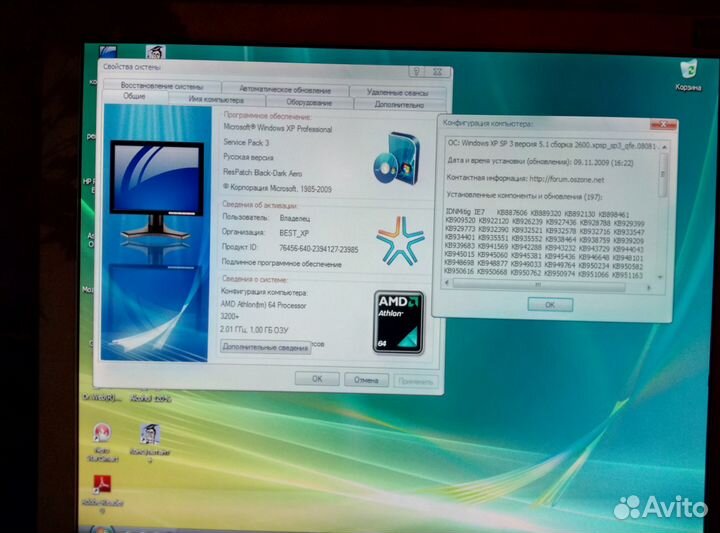Switch to the Оборудование tab
The width and height of the screenshot is (720, 533).
click(309, 102)
